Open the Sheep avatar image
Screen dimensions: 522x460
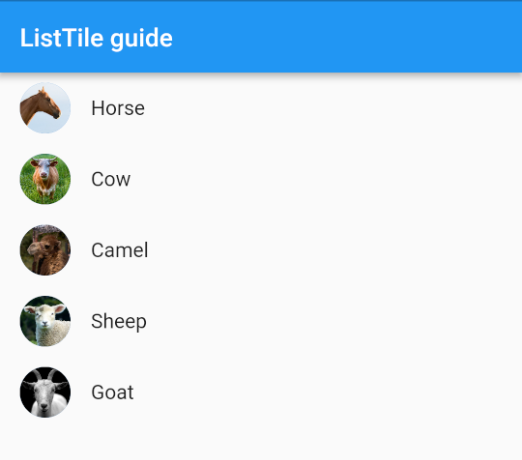click(x=45, y=321)
